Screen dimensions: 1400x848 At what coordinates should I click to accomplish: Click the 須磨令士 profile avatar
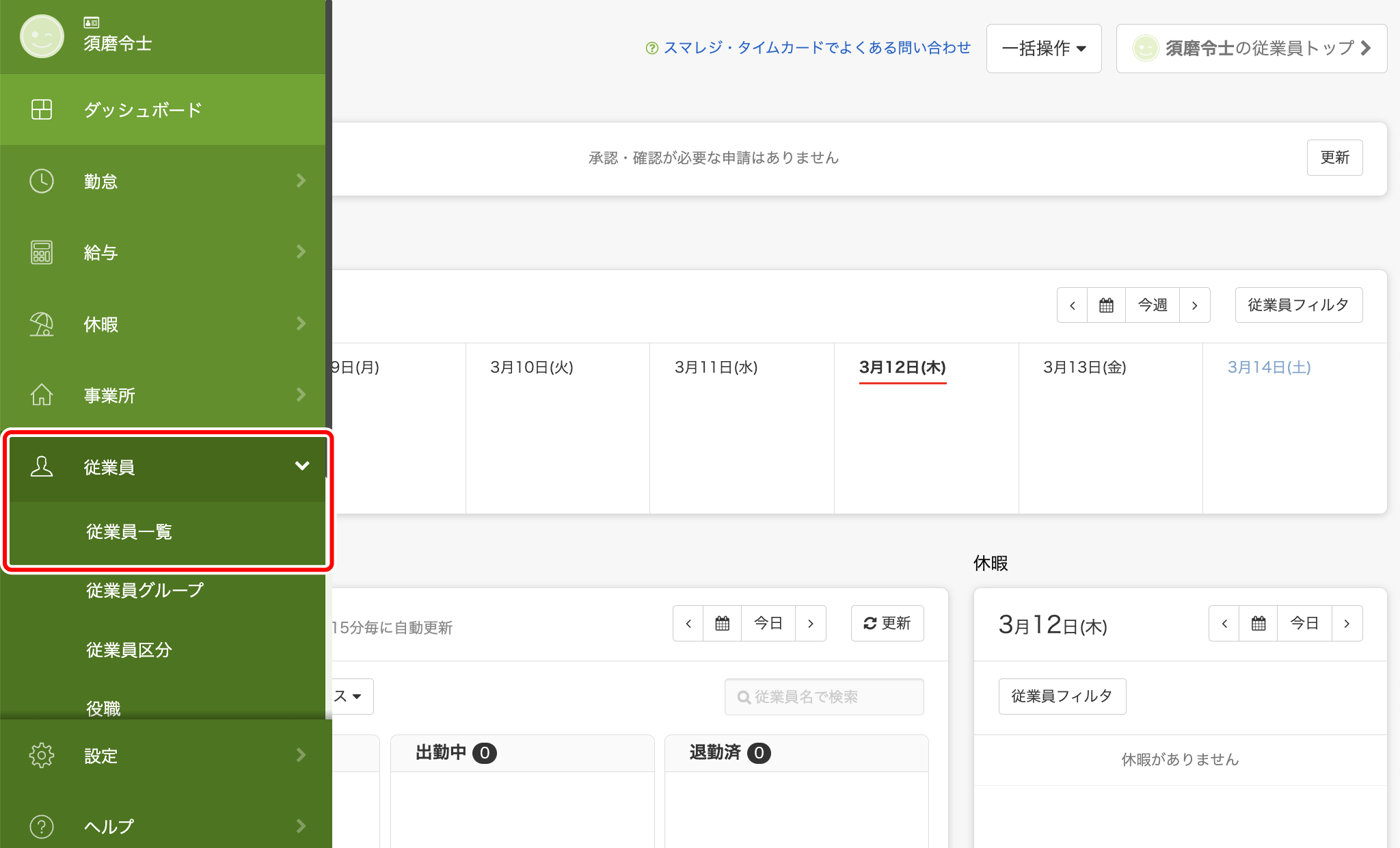[x=42, y=36]
